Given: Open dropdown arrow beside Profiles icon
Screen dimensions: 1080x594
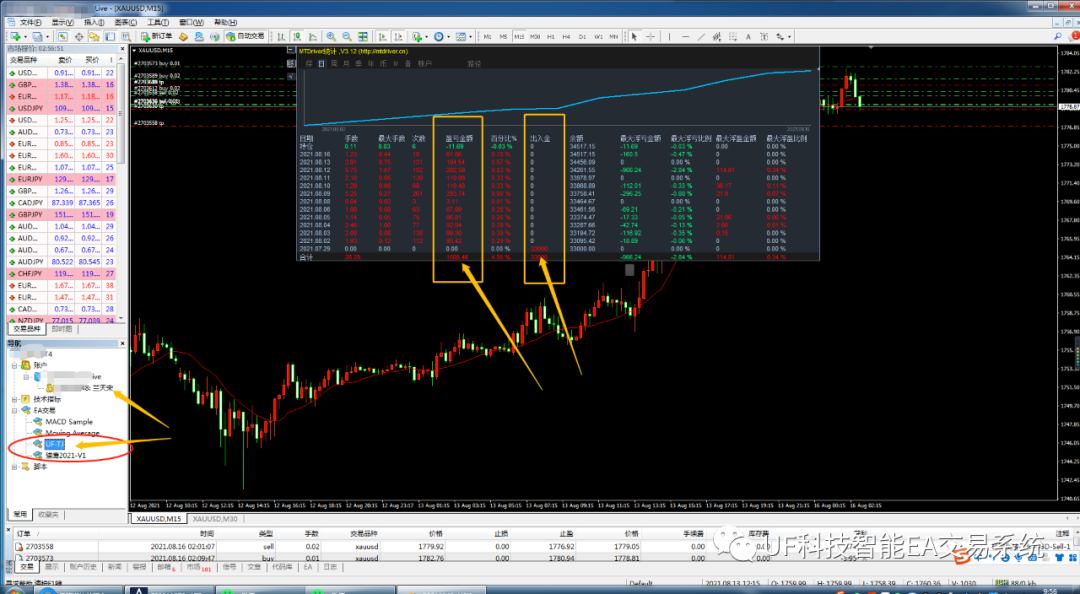Looking at the screenshot, I should tap(48, 36).
